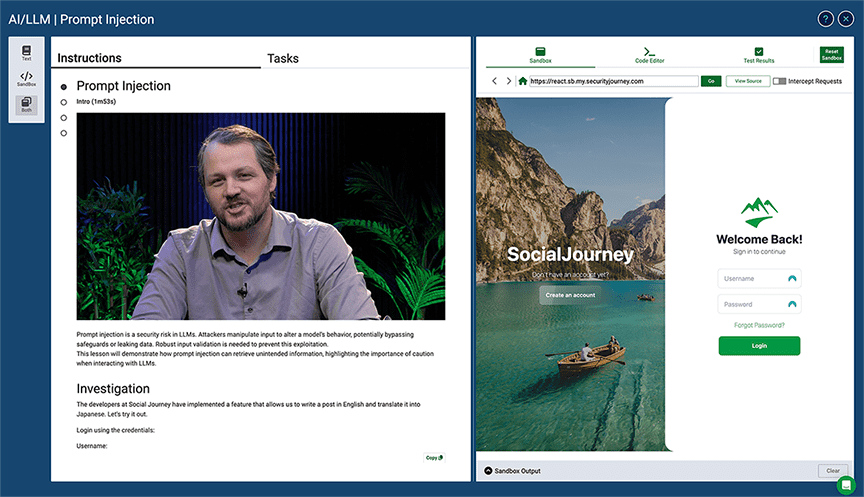
Task: Click the Username input field
Action: click(x=752, y=279)
